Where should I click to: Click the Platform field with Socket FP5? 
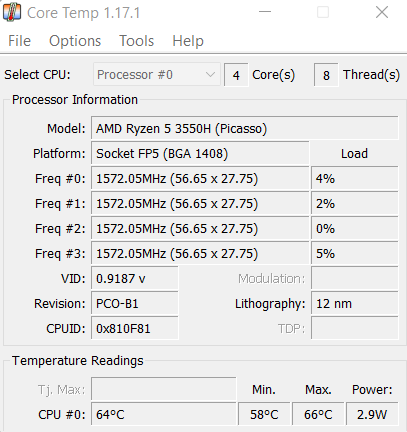200,153
